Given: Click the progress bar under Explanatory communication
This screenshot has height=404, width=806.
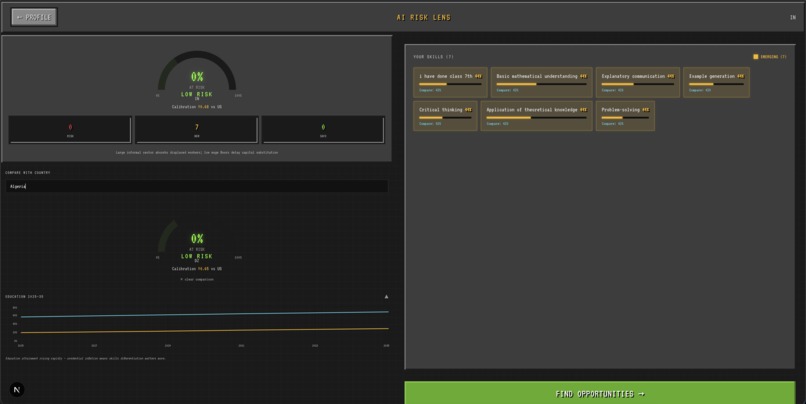Looking at the screenshot, I should pos(637,84).
